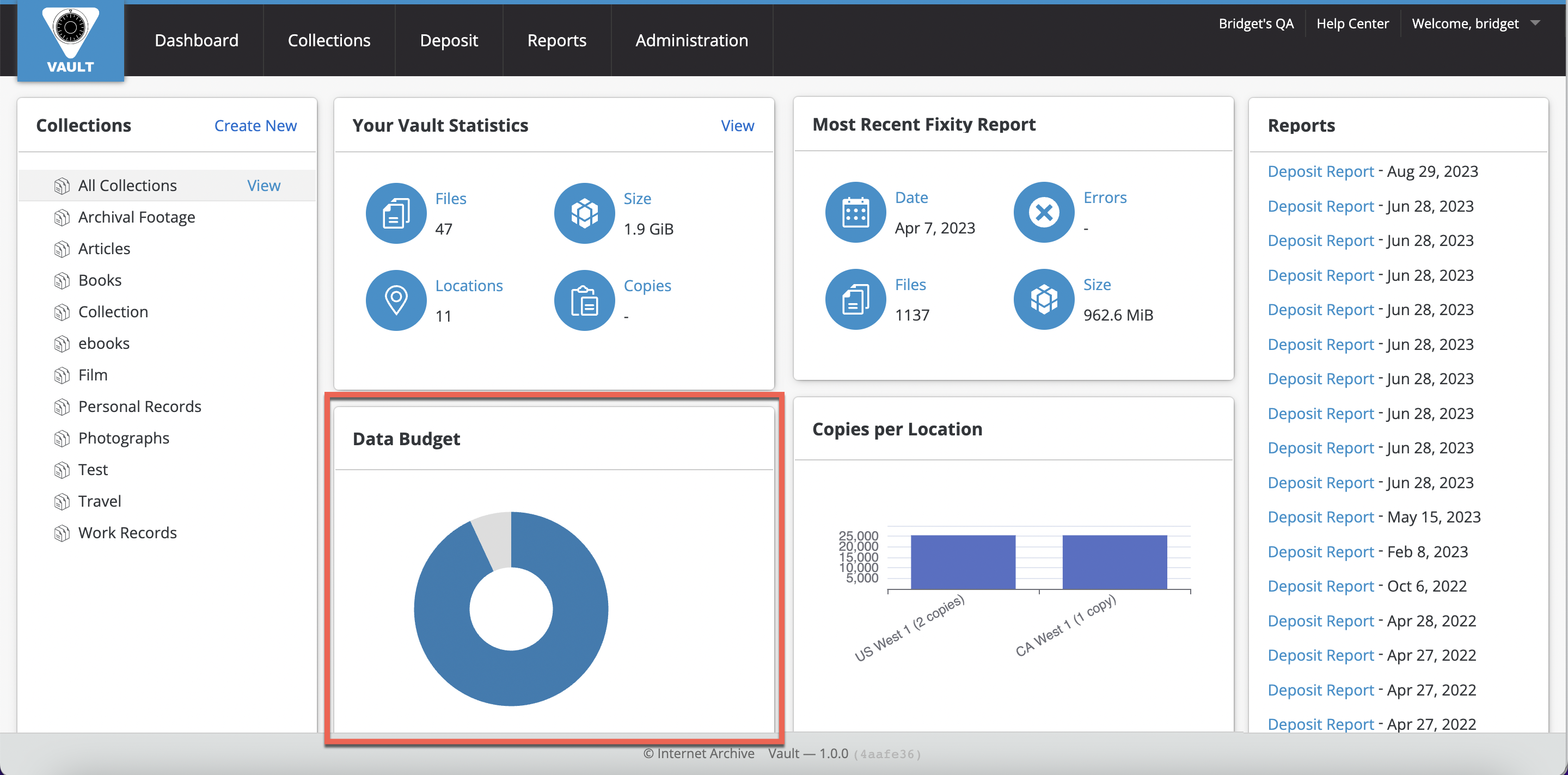Image resolution: width=1568 pixels, height=775 pixels.
Task: Click the Copies clipboard icon
Action: tap(584, 300)
